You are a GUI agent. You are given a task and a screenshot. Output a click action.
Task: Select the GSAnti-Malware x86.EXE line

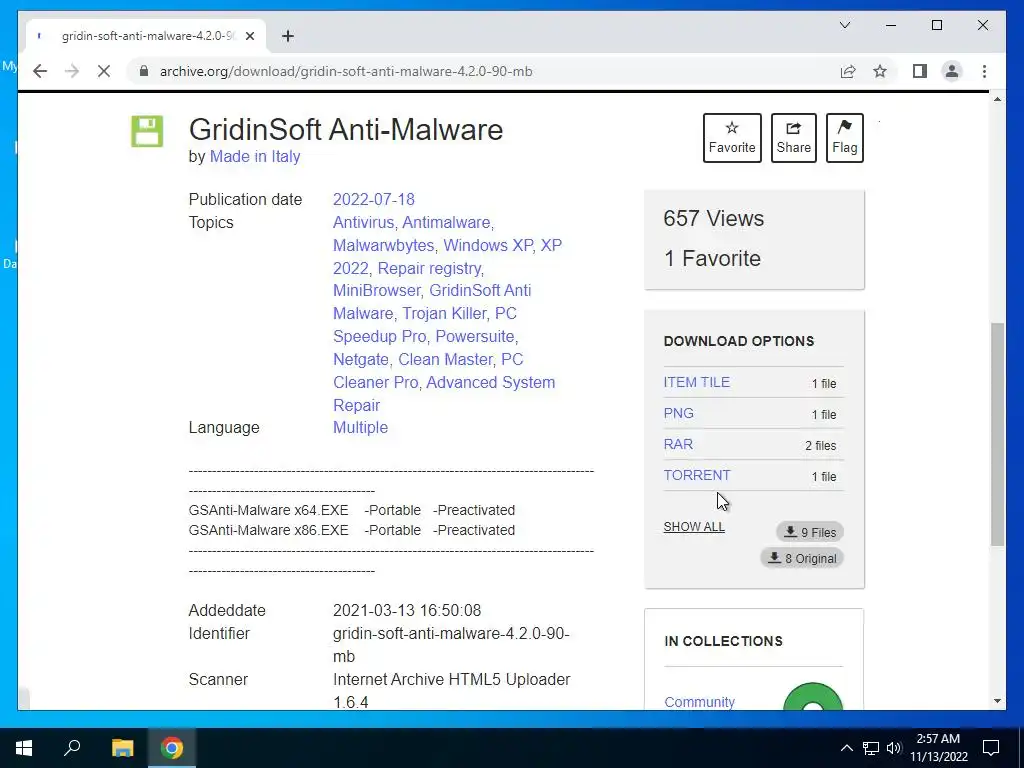click(351, 530)
